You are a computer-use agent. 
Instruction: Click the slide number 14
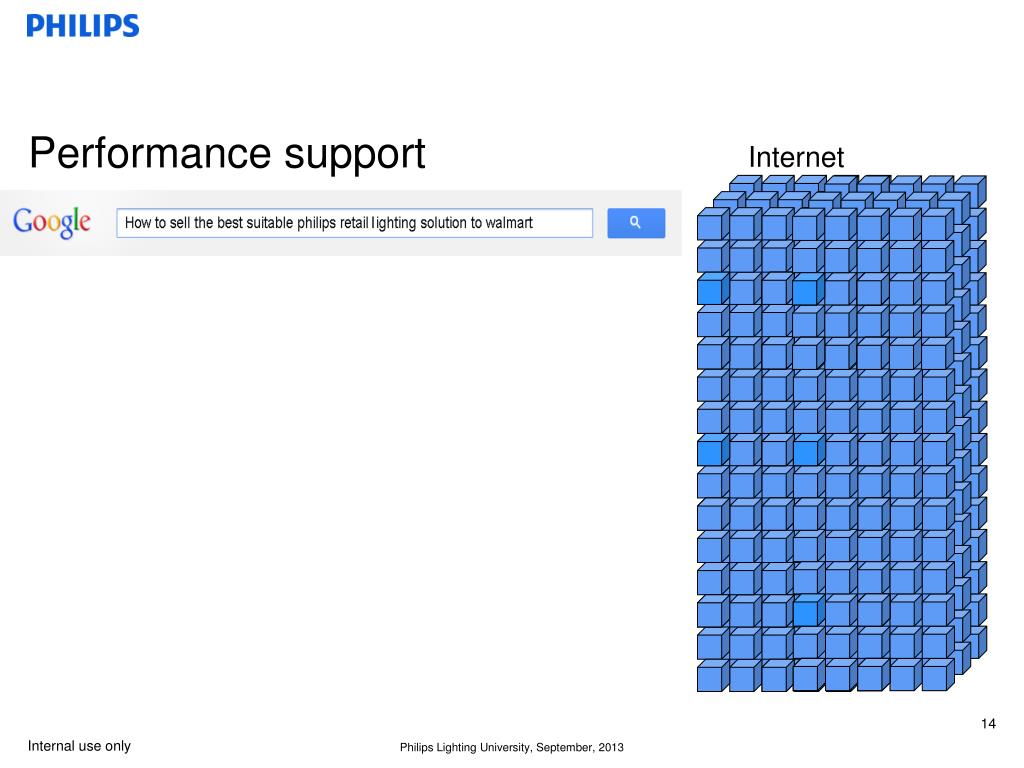click(988, 724)
